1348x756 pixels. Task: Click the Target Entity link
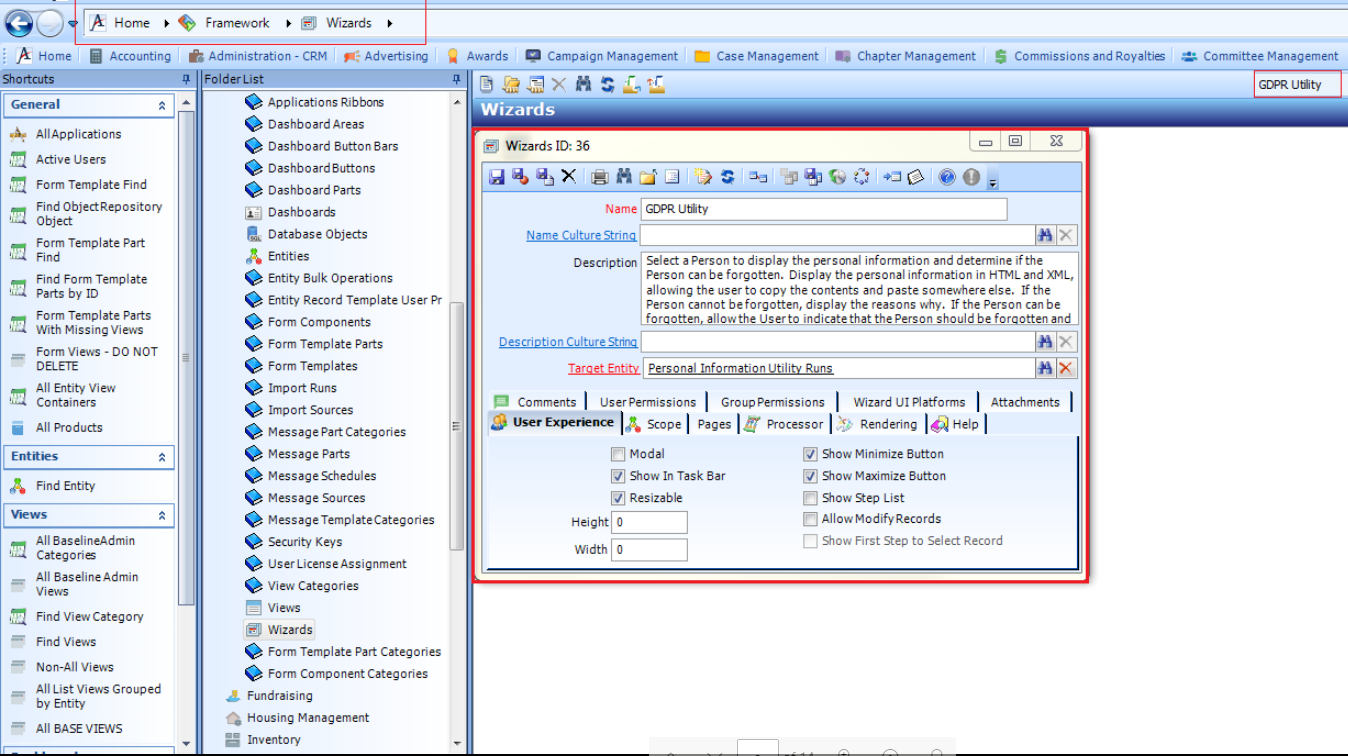coord(603,368)
